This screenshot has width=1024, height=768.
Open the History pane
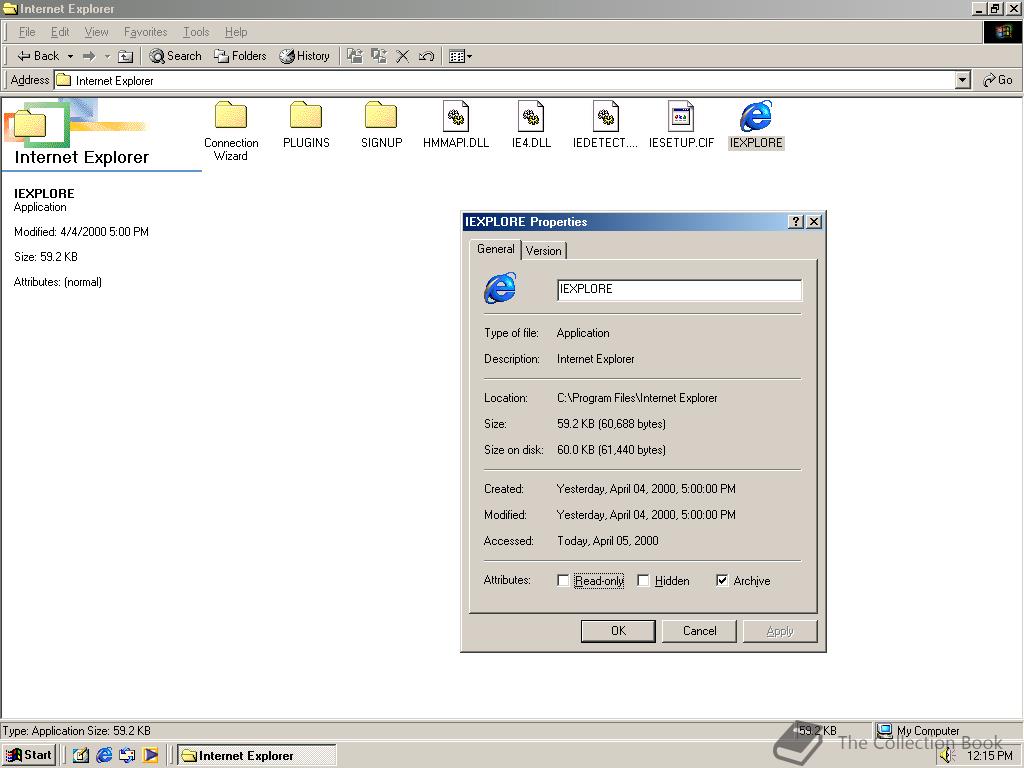point(304,56)
